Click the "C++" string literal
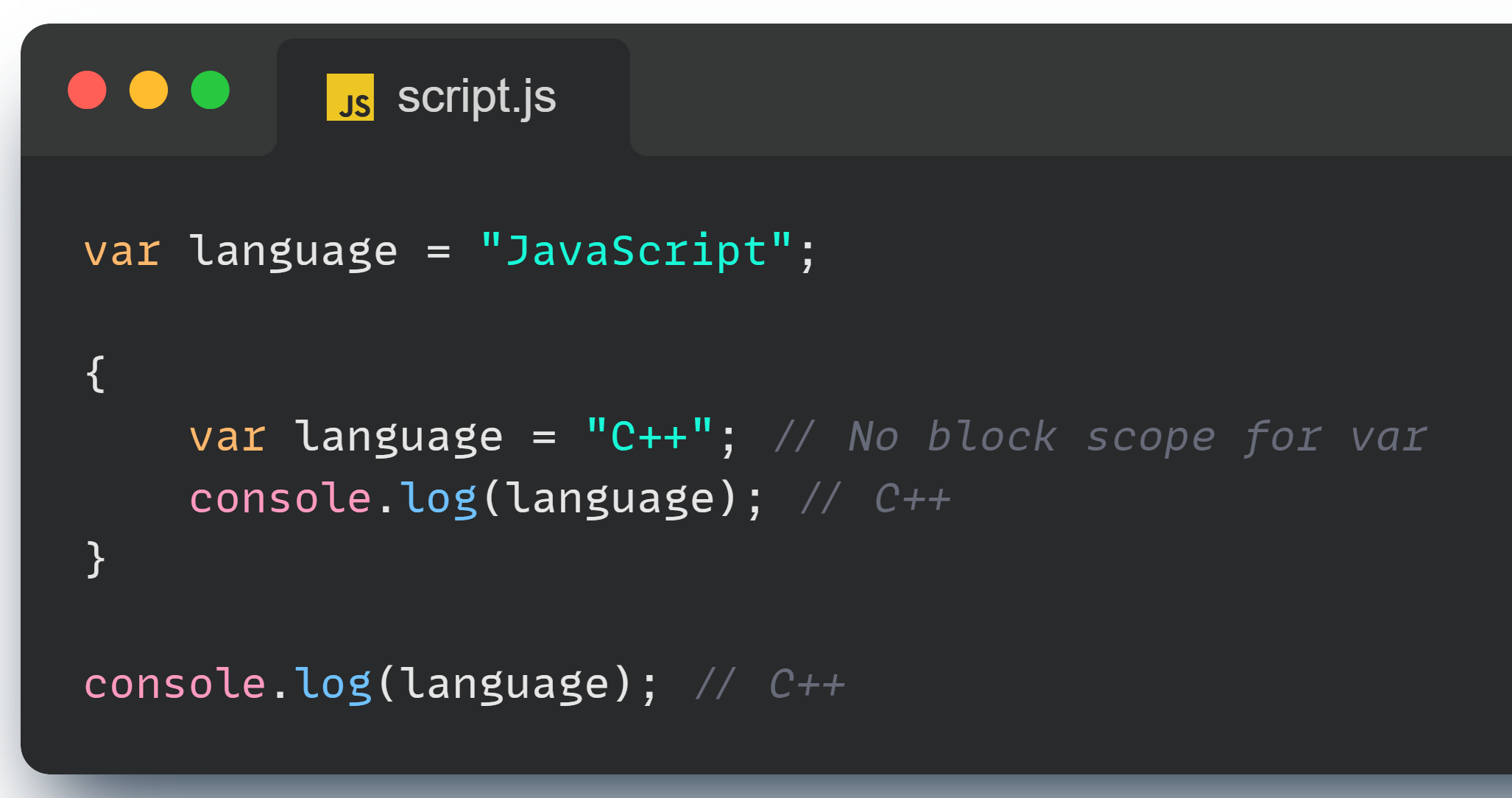The height and width of the screenshot is (798, 1512). (649, 437)
